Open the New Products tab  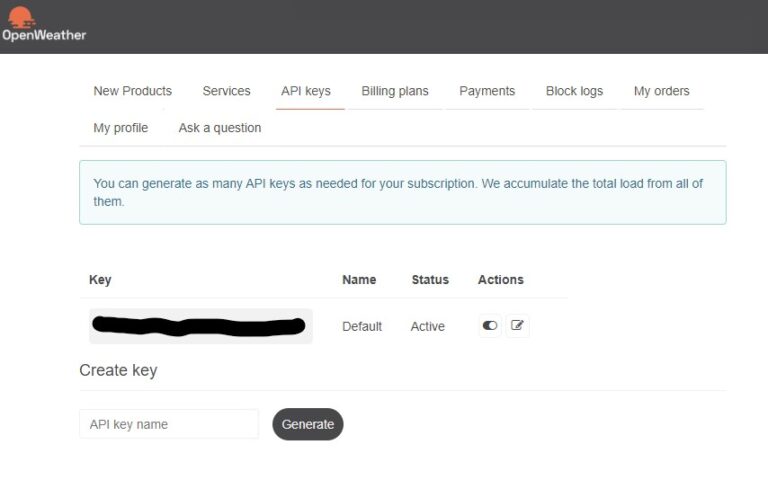coord(132,91)
